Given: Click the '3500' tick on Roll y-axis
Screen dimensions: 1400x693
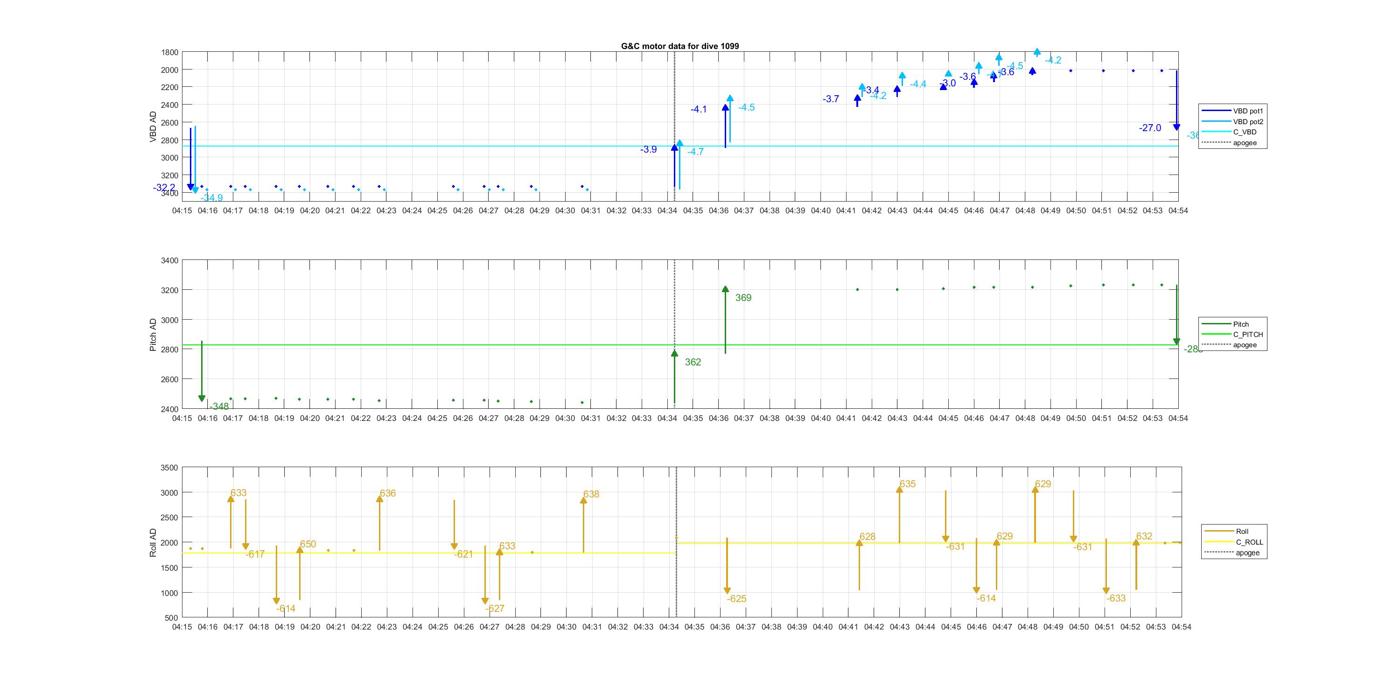Looking at the screenshot, I should tap(169, 468).
